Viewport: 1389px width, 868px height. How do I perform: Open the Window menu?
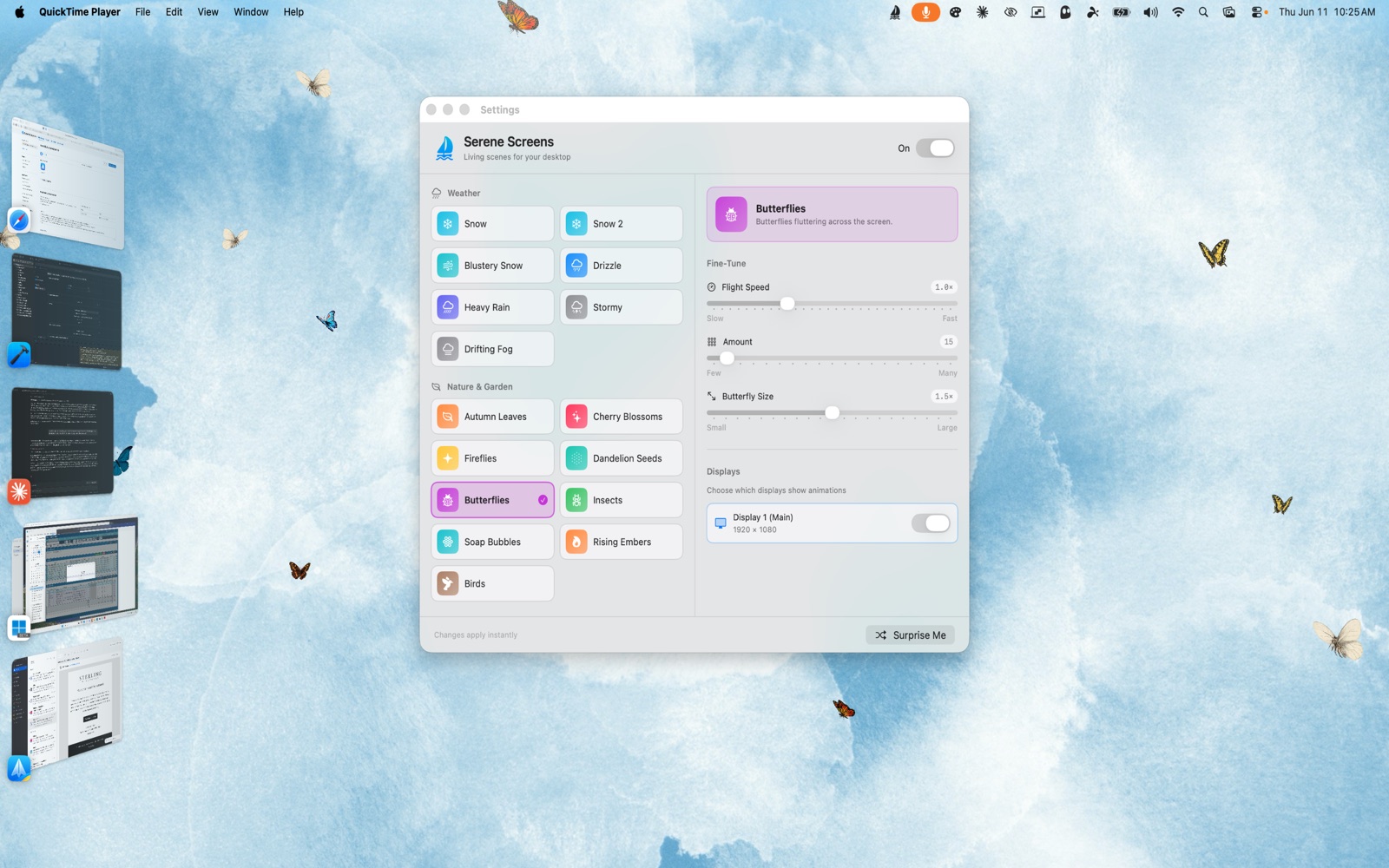[251, 12]
